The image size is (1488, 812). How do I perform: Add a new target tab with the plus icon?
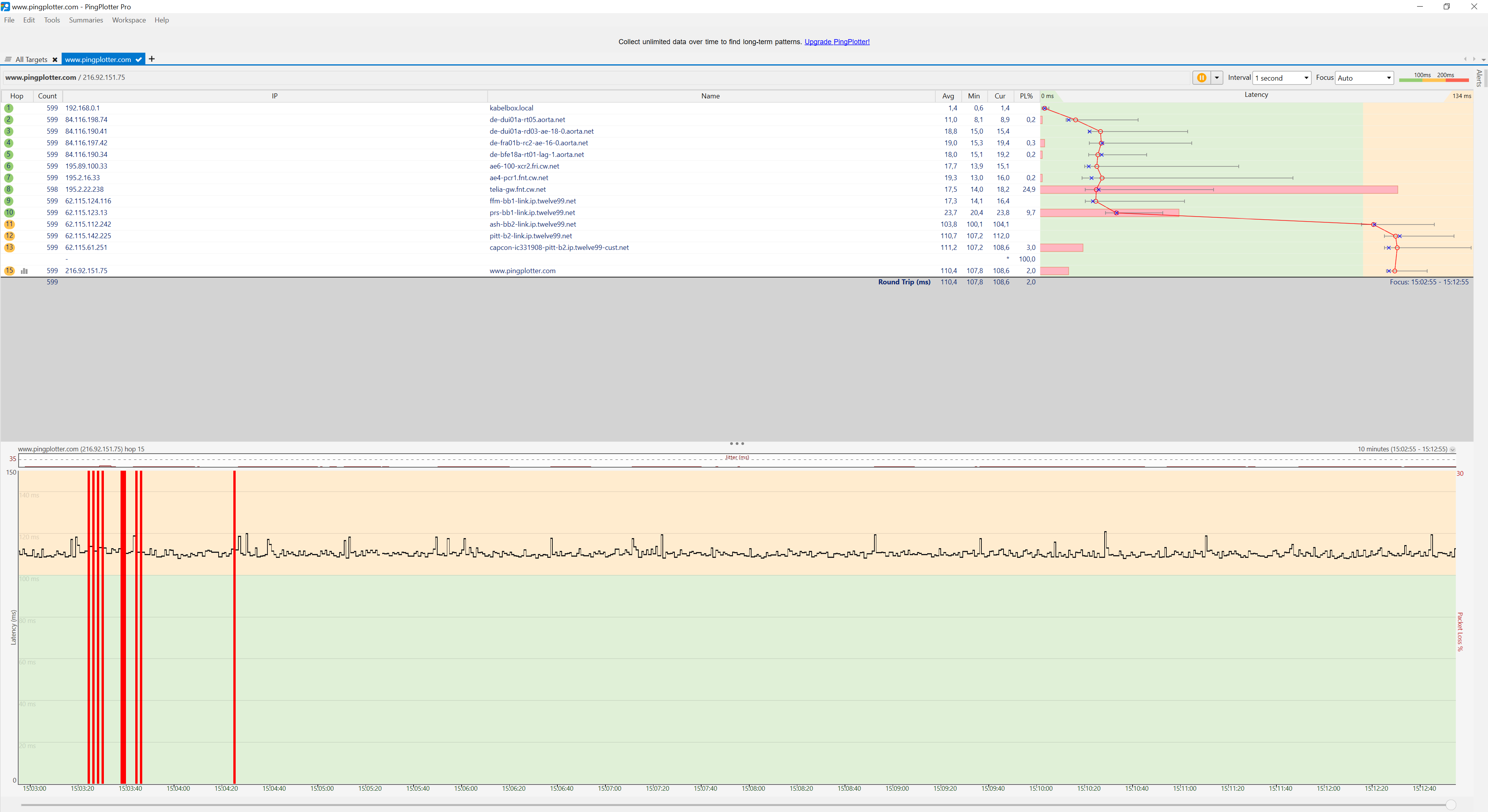(x=152, y=59)
